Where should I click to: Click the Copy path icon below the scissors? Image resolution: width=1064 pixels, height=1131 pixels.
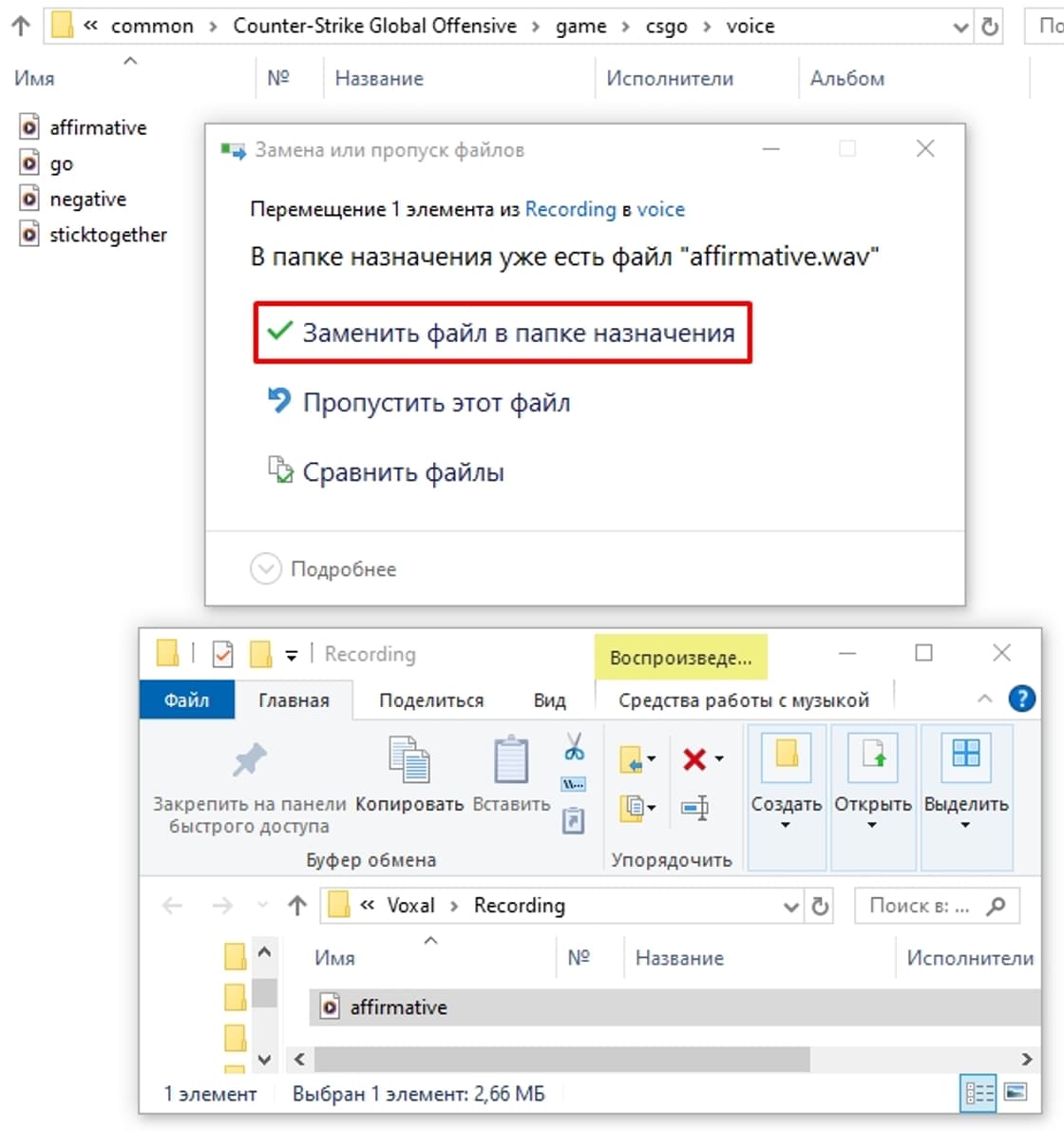(573, 783)
